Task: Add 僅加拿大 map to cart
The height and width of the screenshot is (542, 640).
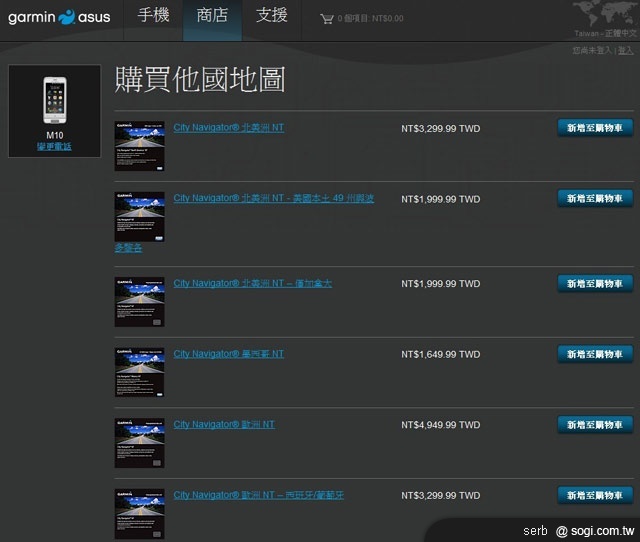Action: tap(595, 284)
